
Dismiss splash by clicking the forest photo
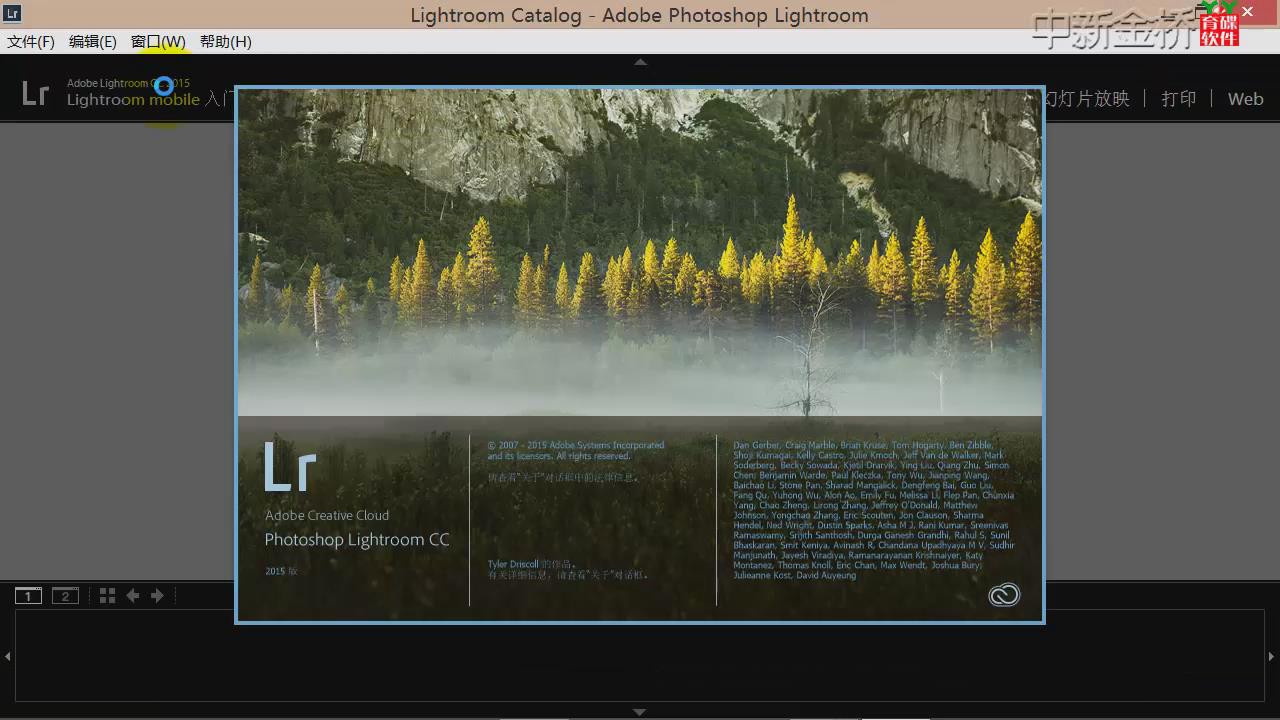click(x=640, y=252)
